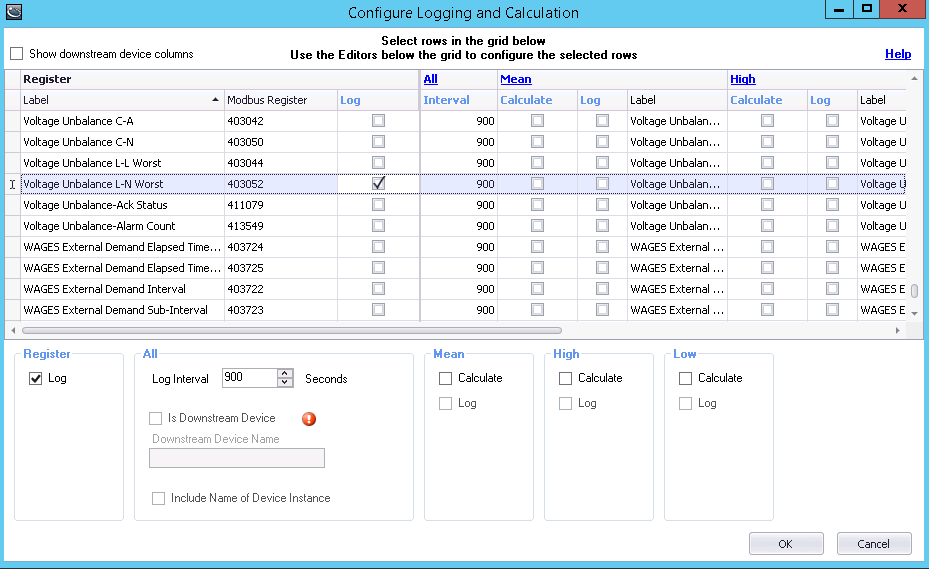Click horizontal scrollbar right arrow

(x=898, y=330)
